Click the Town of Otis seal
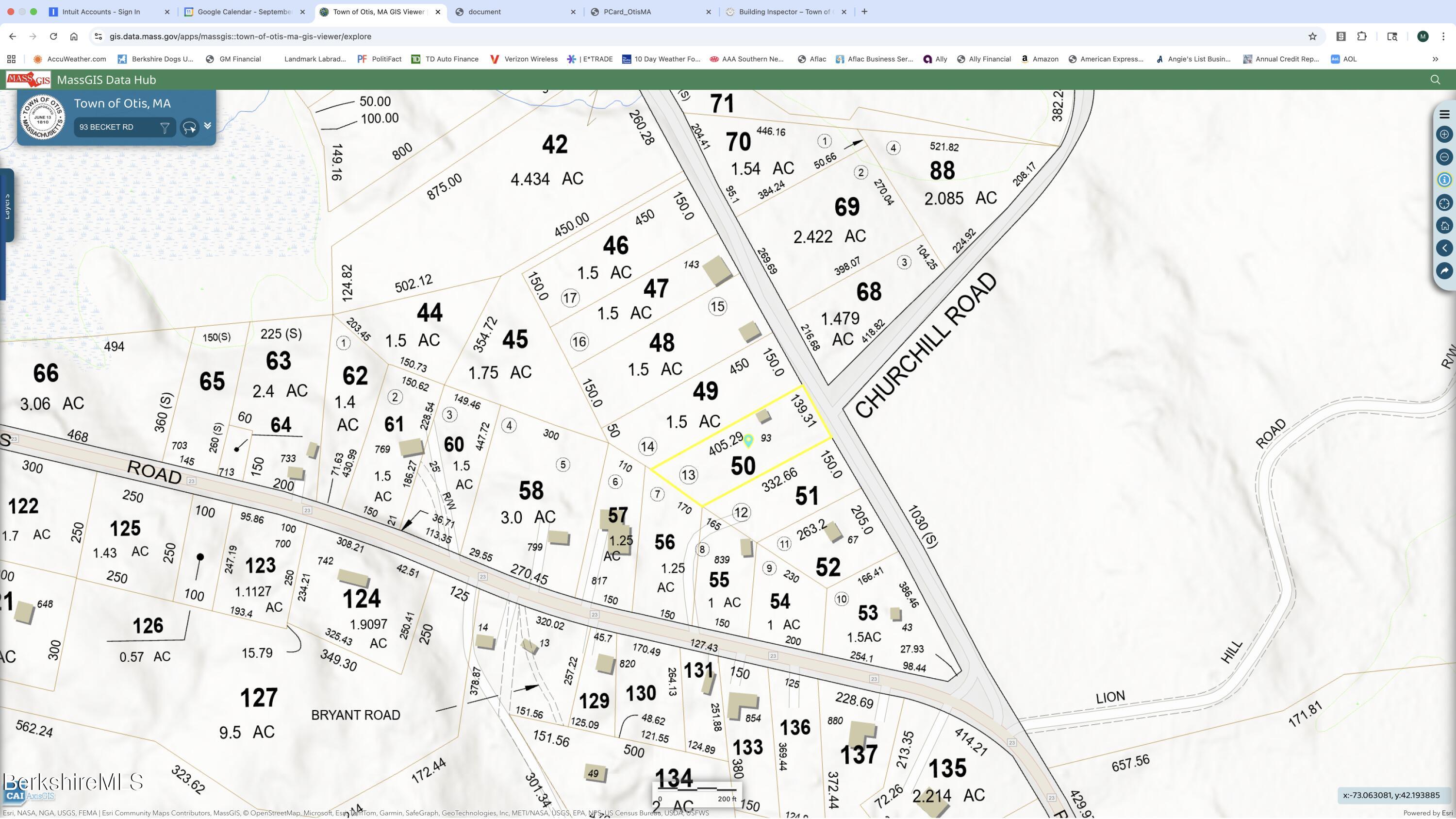The image size is (1456, 819). 42,117
